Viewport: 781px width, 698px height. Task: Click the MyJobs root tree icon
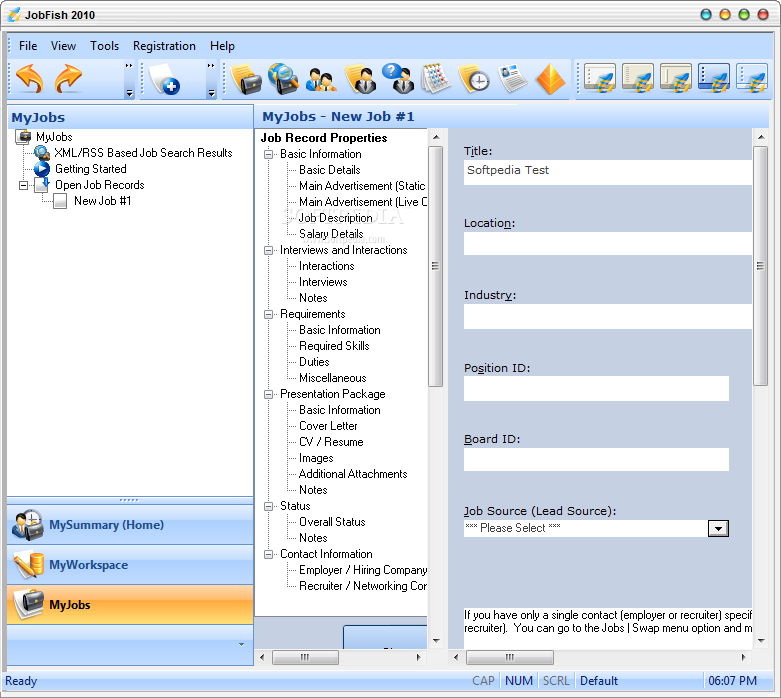point(23,137)
